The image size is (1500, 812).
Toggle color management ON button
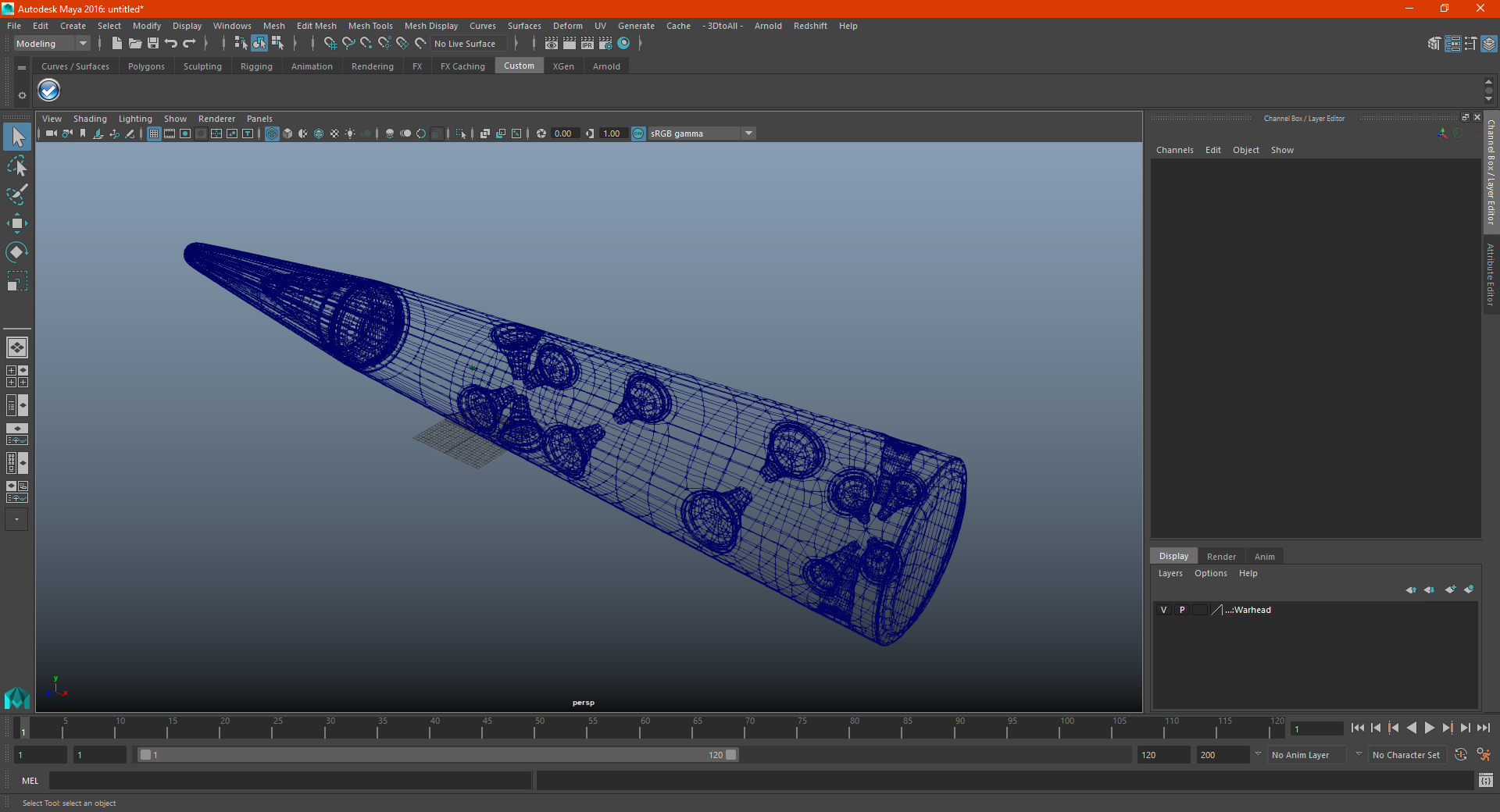(638, 134)
